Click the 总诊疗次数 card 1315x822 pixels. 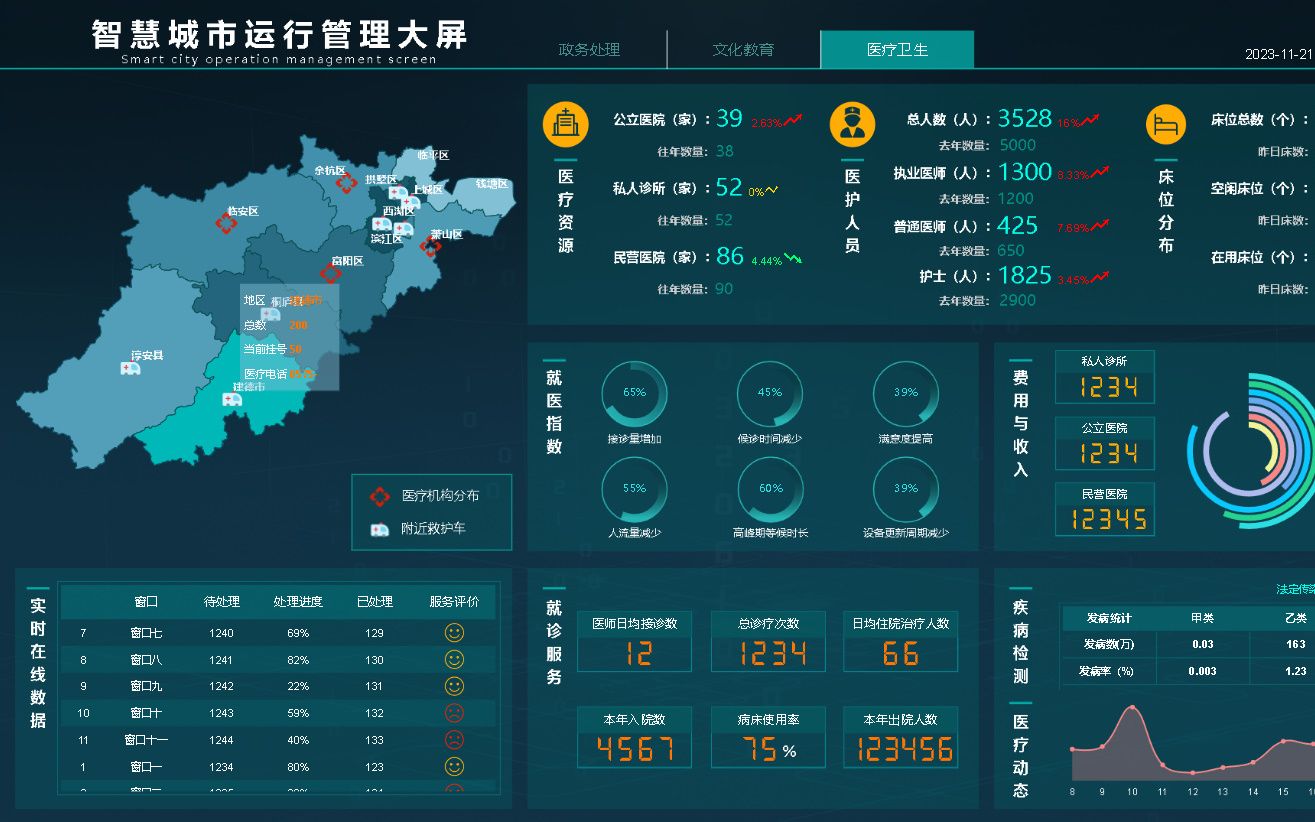tap(768, 641)
